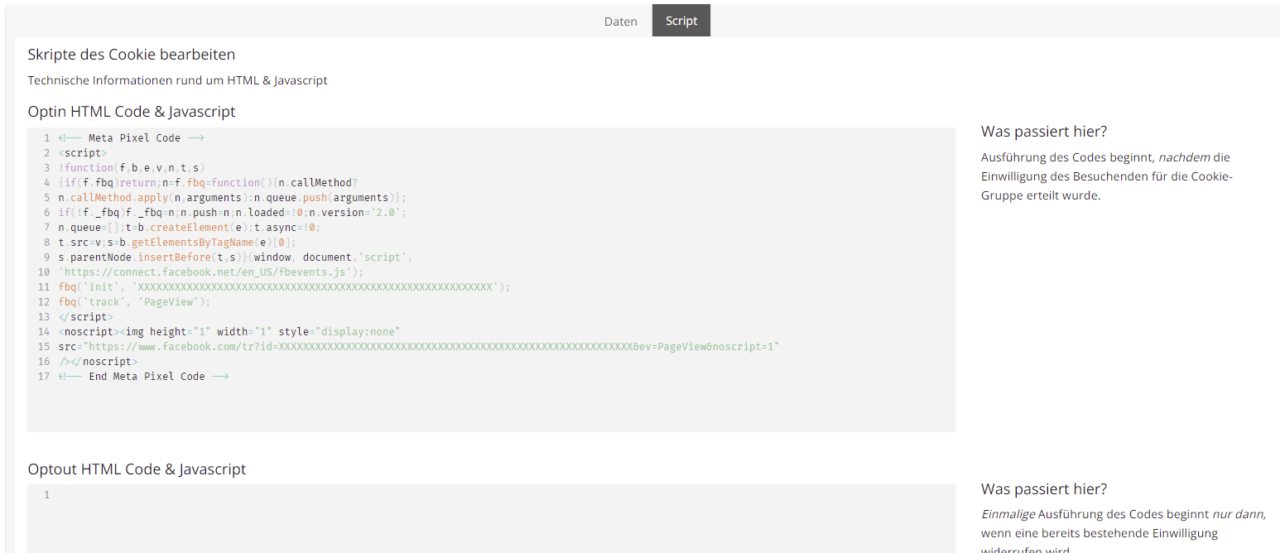Image resolution: width=1280 pixels, height=553 pixels.
Task: Click the empty area below the Optin code
Action: [x=490, y=410]
